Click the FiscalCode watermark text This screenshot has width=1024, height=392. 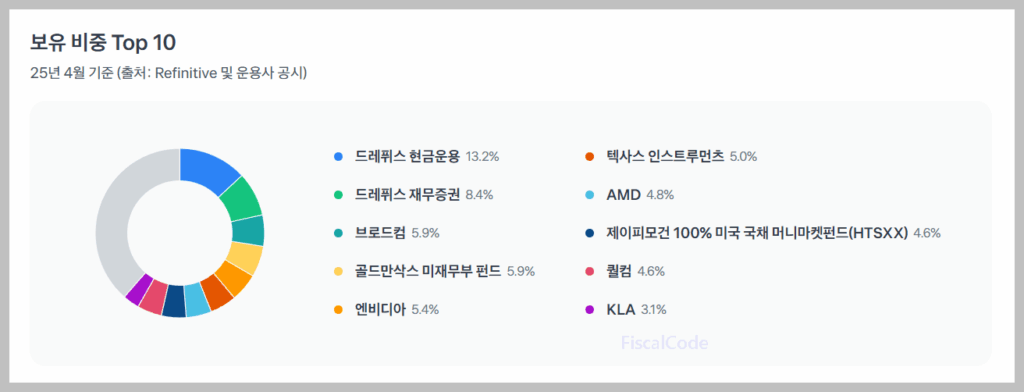click(664, 343)
